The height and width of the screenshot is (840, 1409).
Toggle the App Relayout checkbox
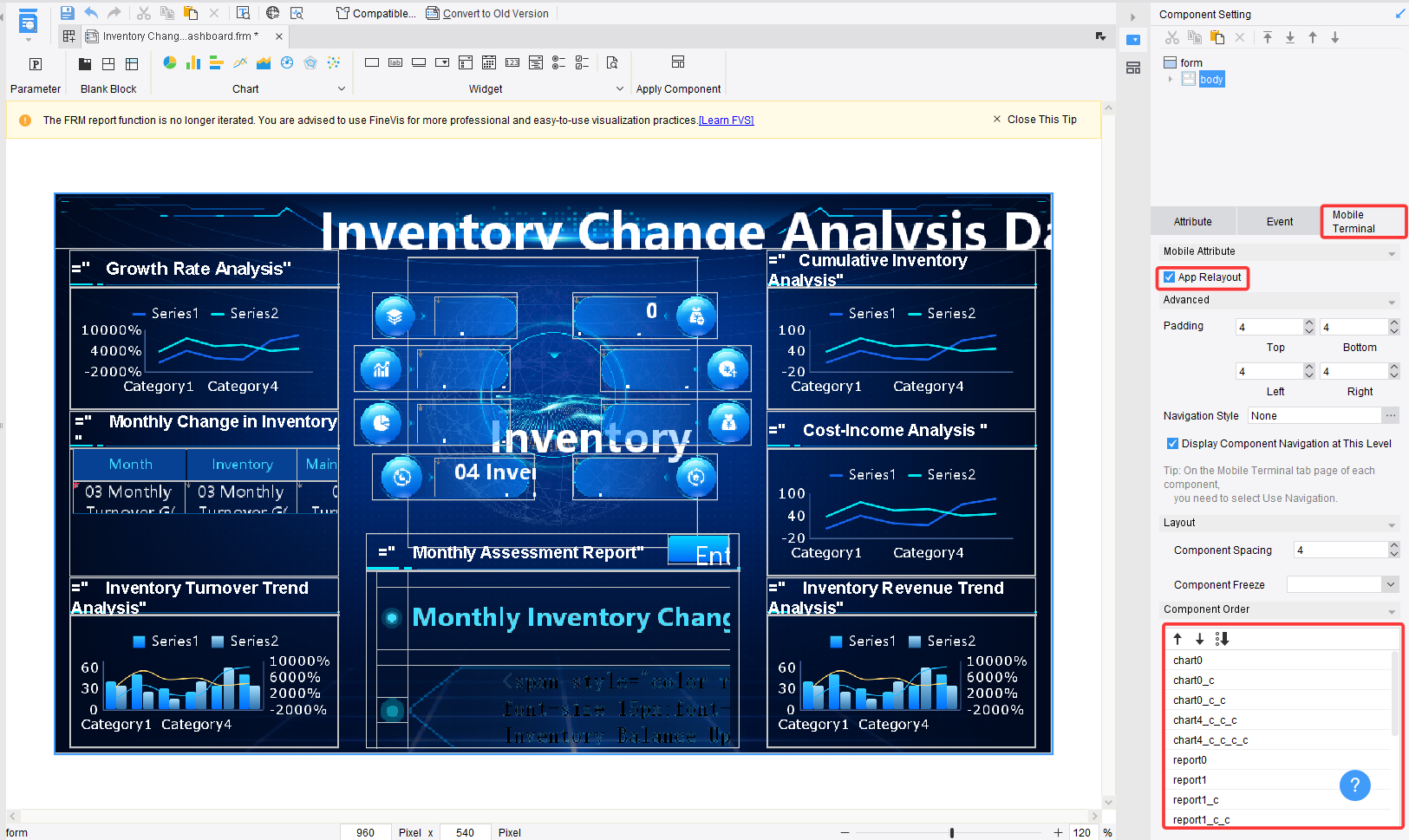point(1170,277)
